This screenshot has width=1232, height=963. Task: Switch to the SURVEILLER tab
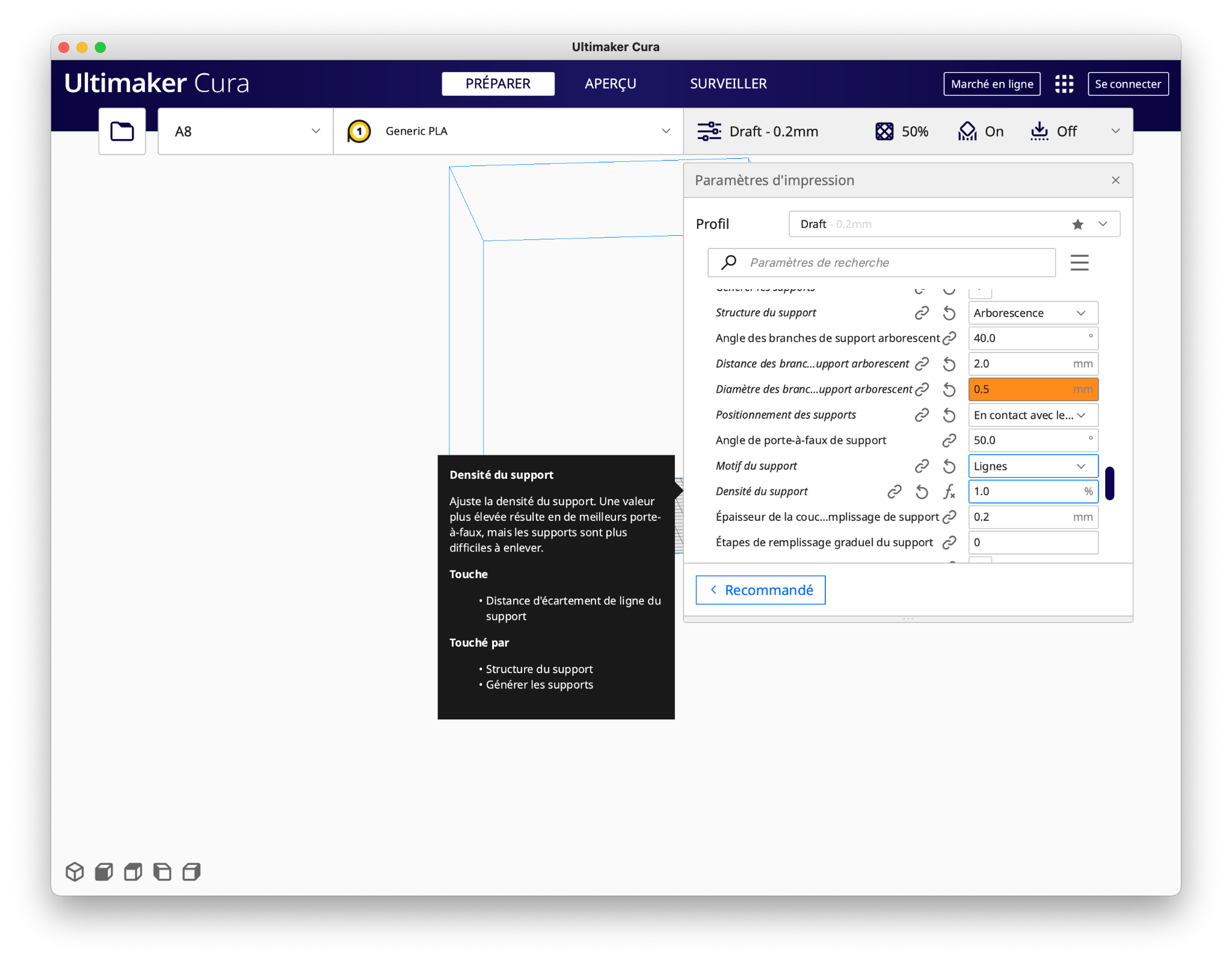click(x=728, y=84)
